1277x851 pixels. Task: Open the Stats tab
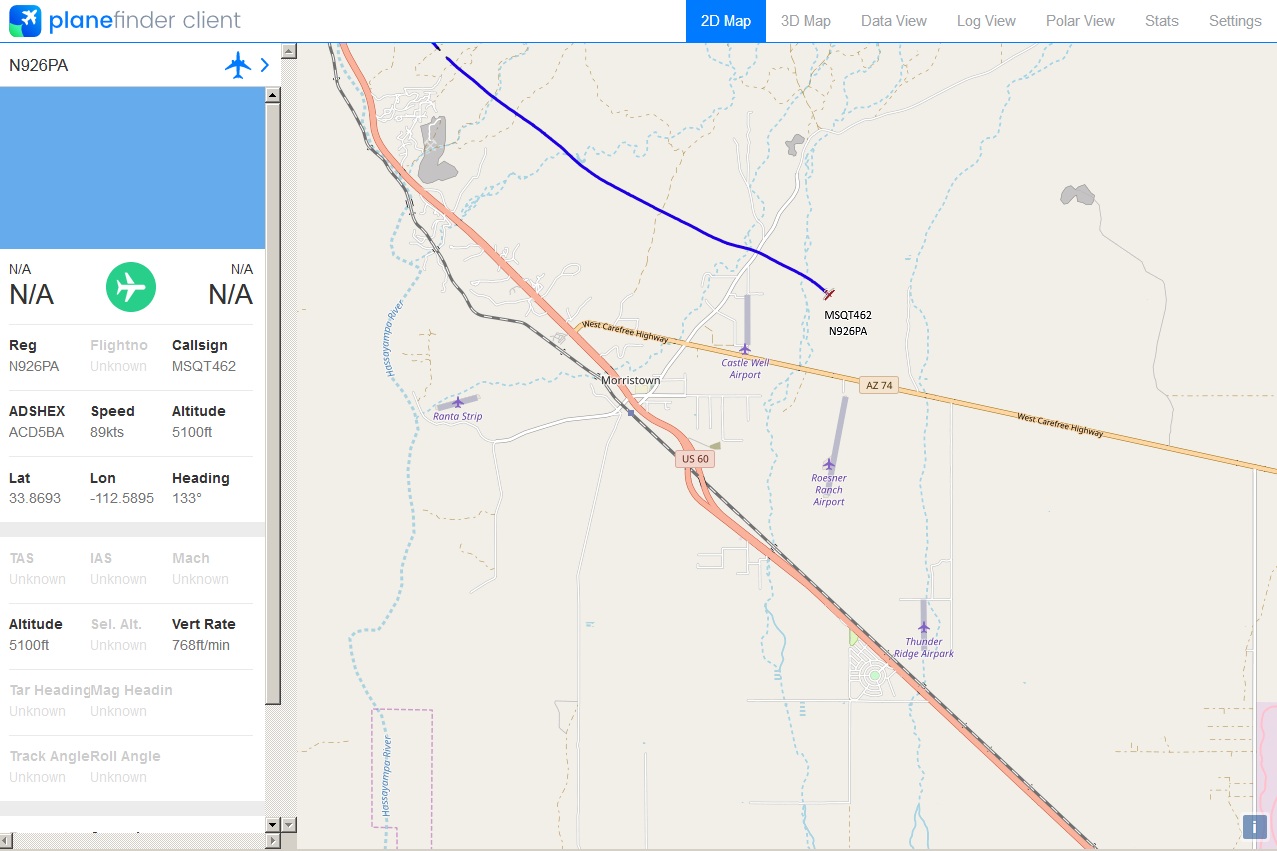[1162, 21]
